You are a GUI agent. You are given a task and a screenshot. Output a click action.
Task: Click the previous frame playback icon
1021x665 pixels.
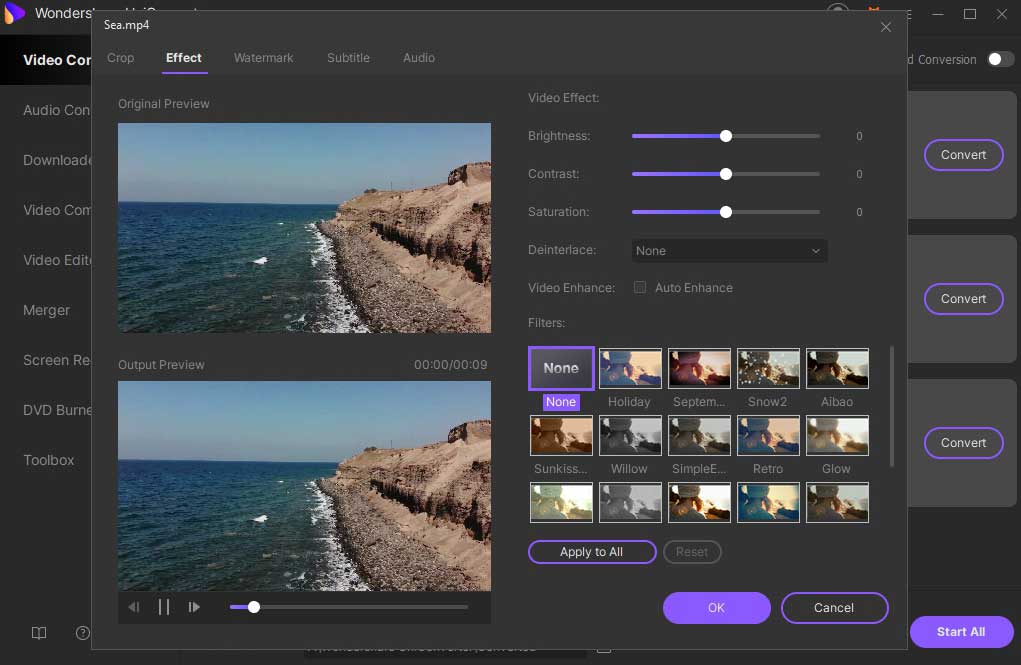(134, 607)
